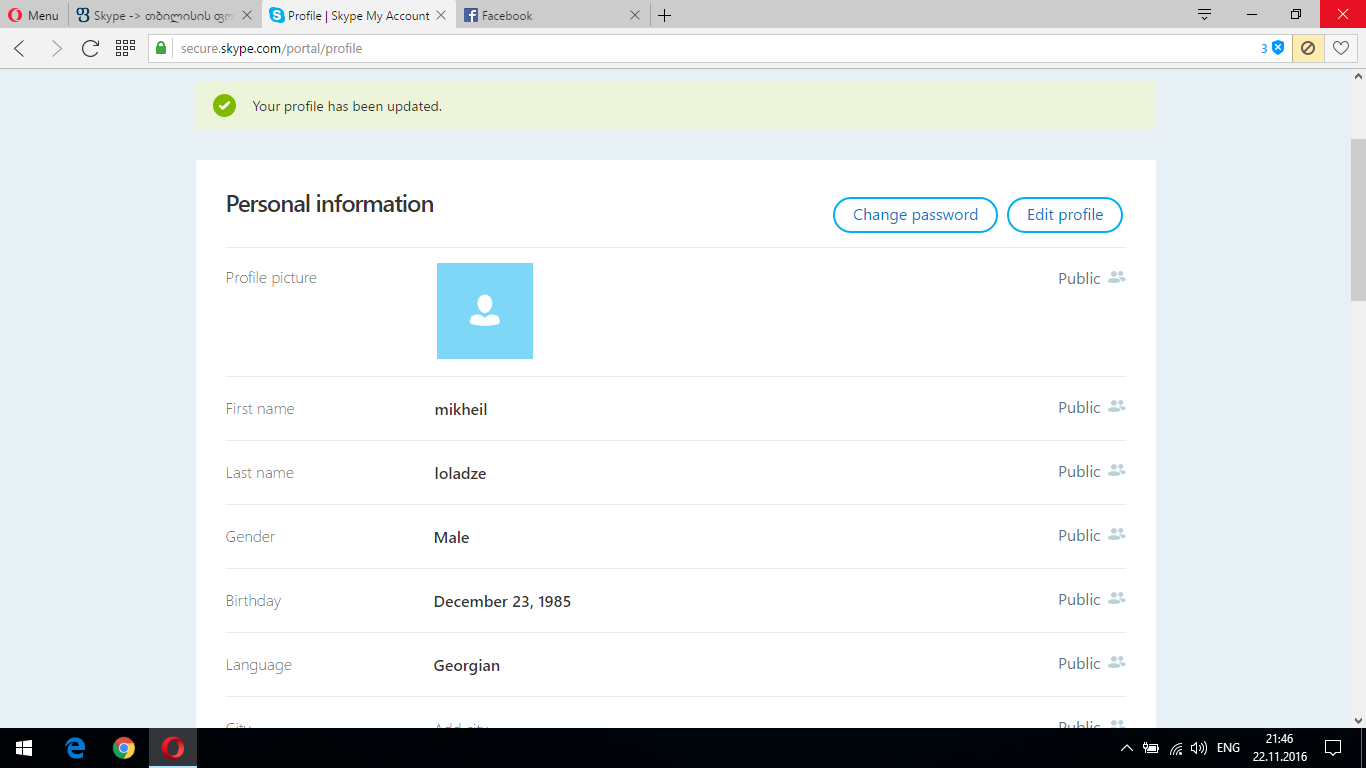Open the Wi-Fi network tray icon
This screenshot has width=1366, height=768.
point(1176,748)
